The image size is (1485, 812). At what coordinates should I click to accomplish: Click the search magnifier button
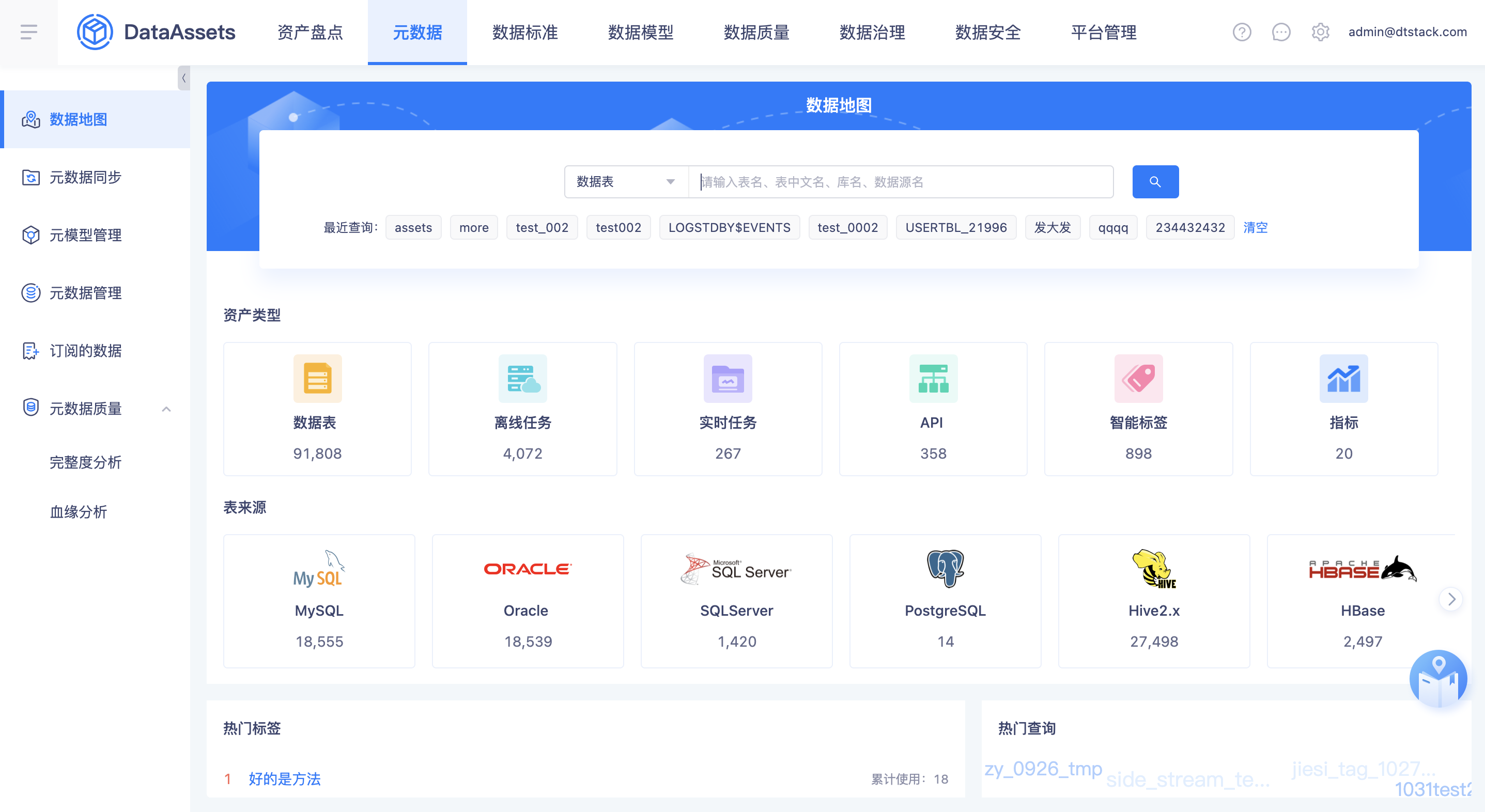pyautogui.click(x=1155, y=181)
